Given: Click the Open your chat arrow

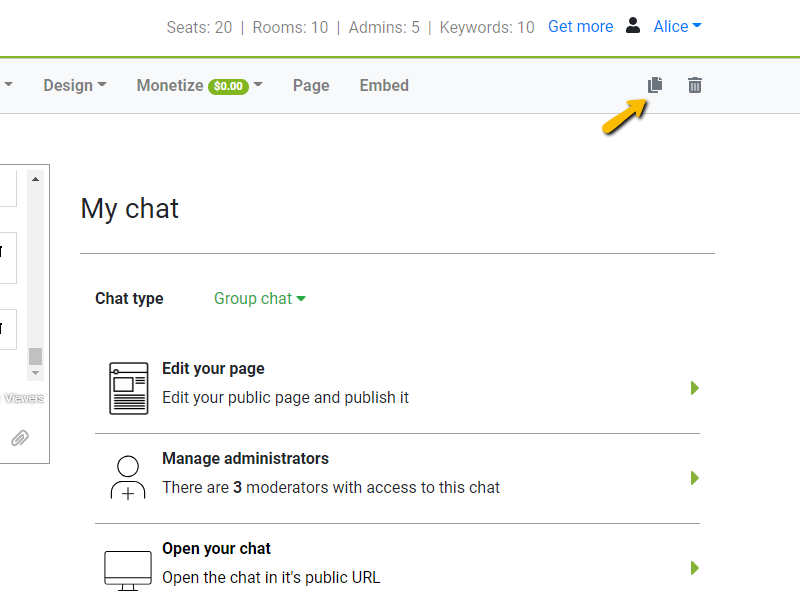Looking at the screenshot, I should point(695,568).
